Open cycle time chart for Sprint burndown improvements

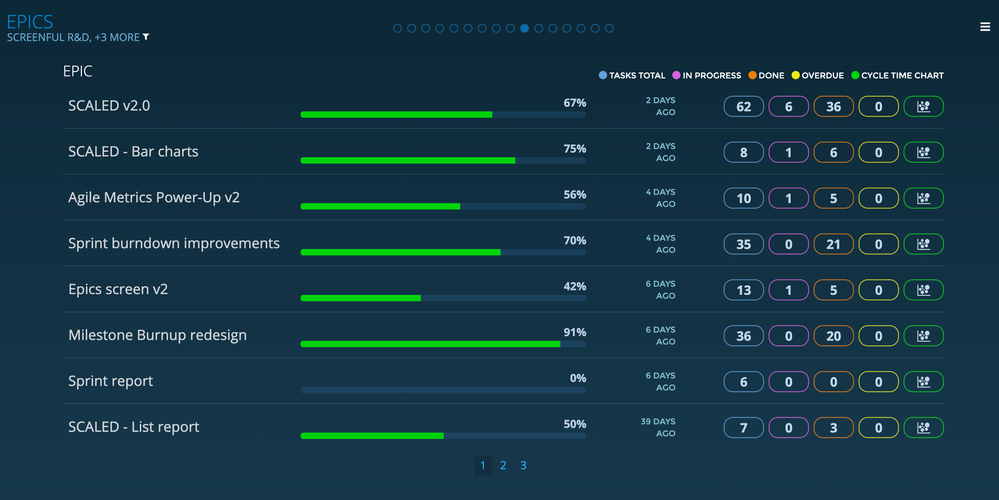[923, 244]
